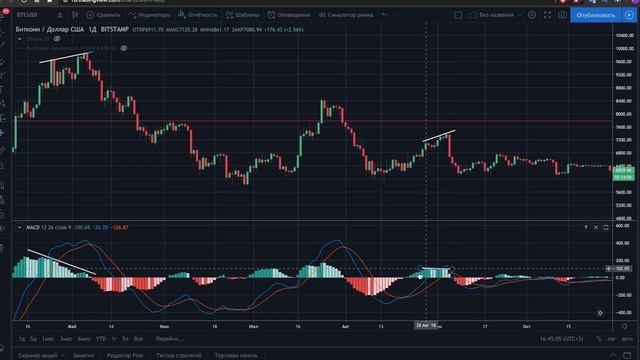
Task: Select the 6мес time range
Action: [x=84, y=339]
